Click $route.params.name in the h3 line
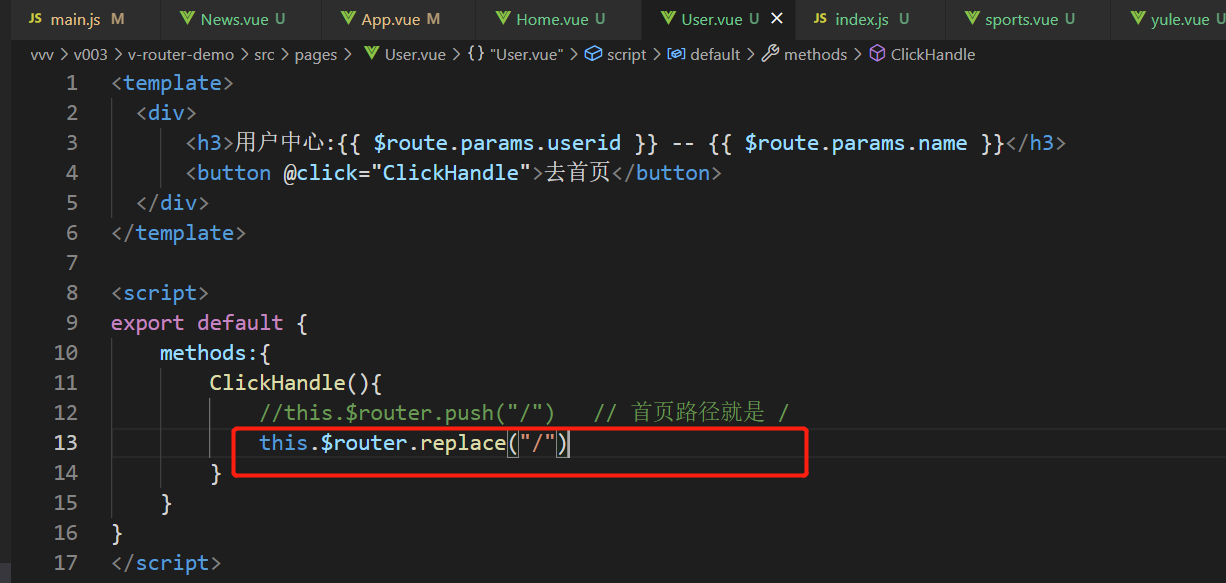 pos(856,143)
